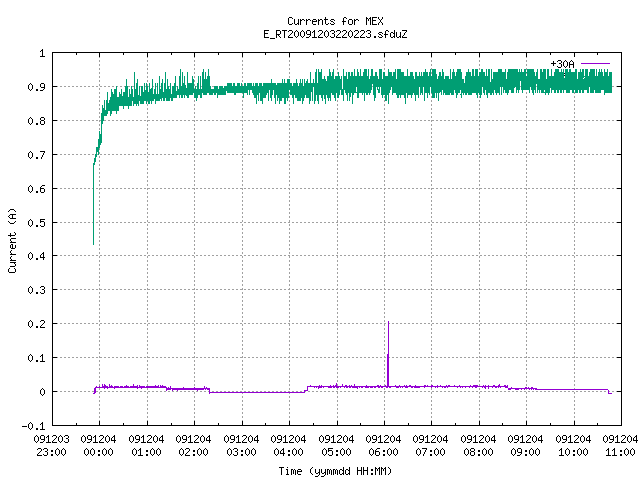The height and width of the screenshot is (480, 640).
Task: Select the file name E_RT20091203220223.sfduZ
Action: pyautogui.click(x=335, y=34)
